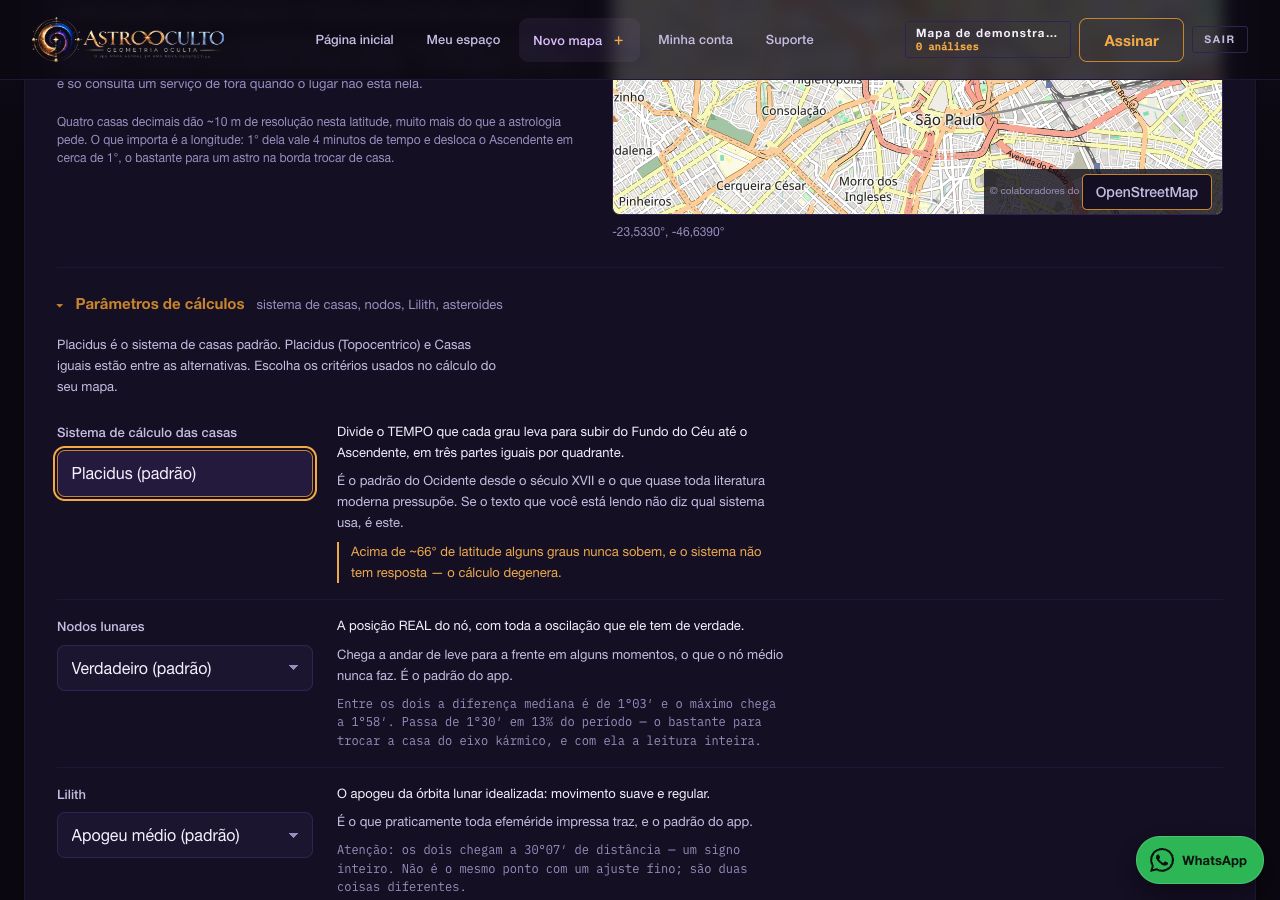Go to Página inicial
Viewport: 1280px width, 900px height.
click(x=354, y=40)
